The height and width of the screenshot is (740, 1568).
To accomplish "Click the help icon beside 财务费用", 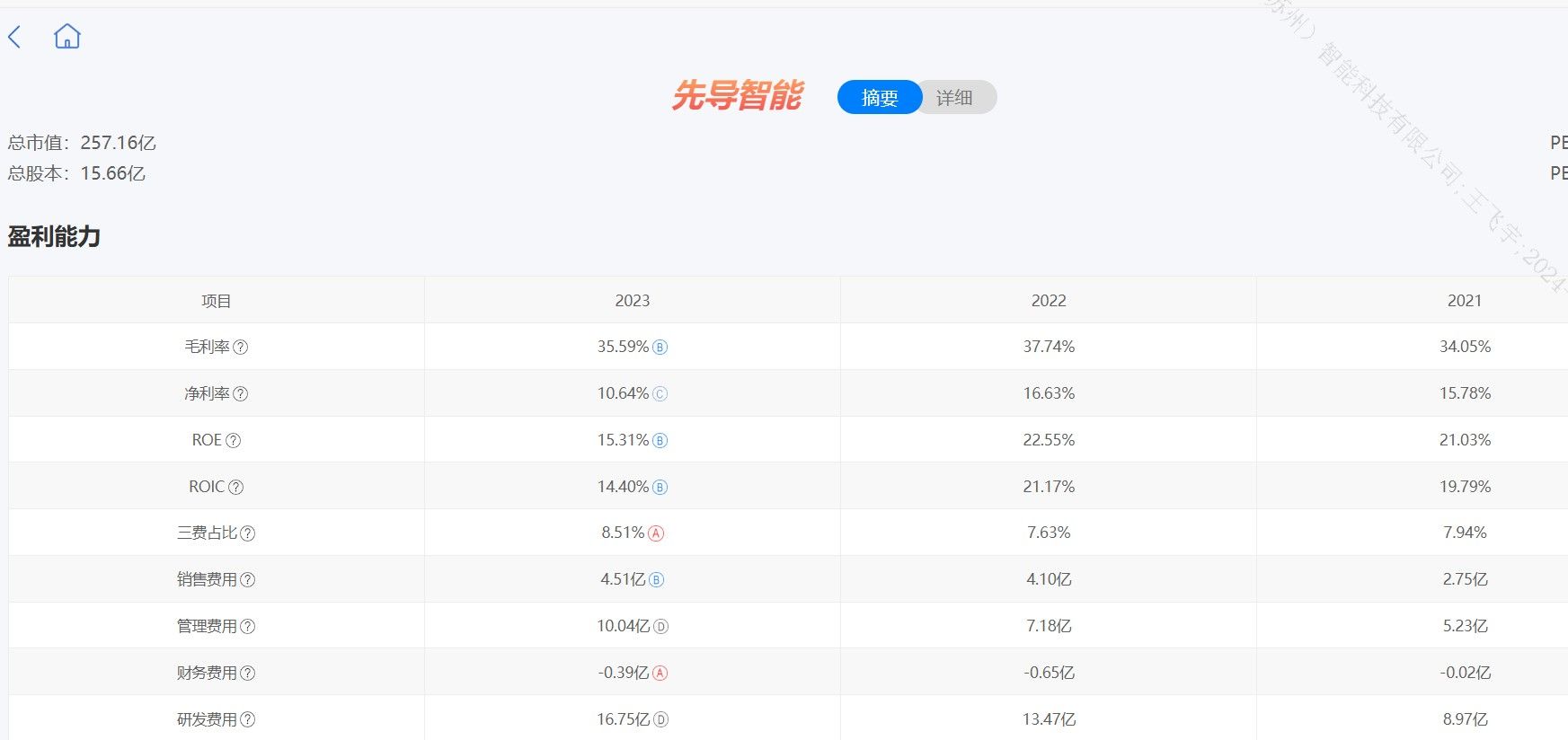I will point(248,674).
